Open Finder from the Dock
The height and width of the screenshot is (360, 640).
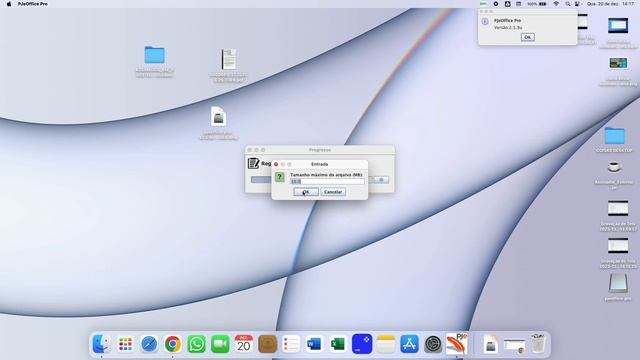click(x=102, y=344)
